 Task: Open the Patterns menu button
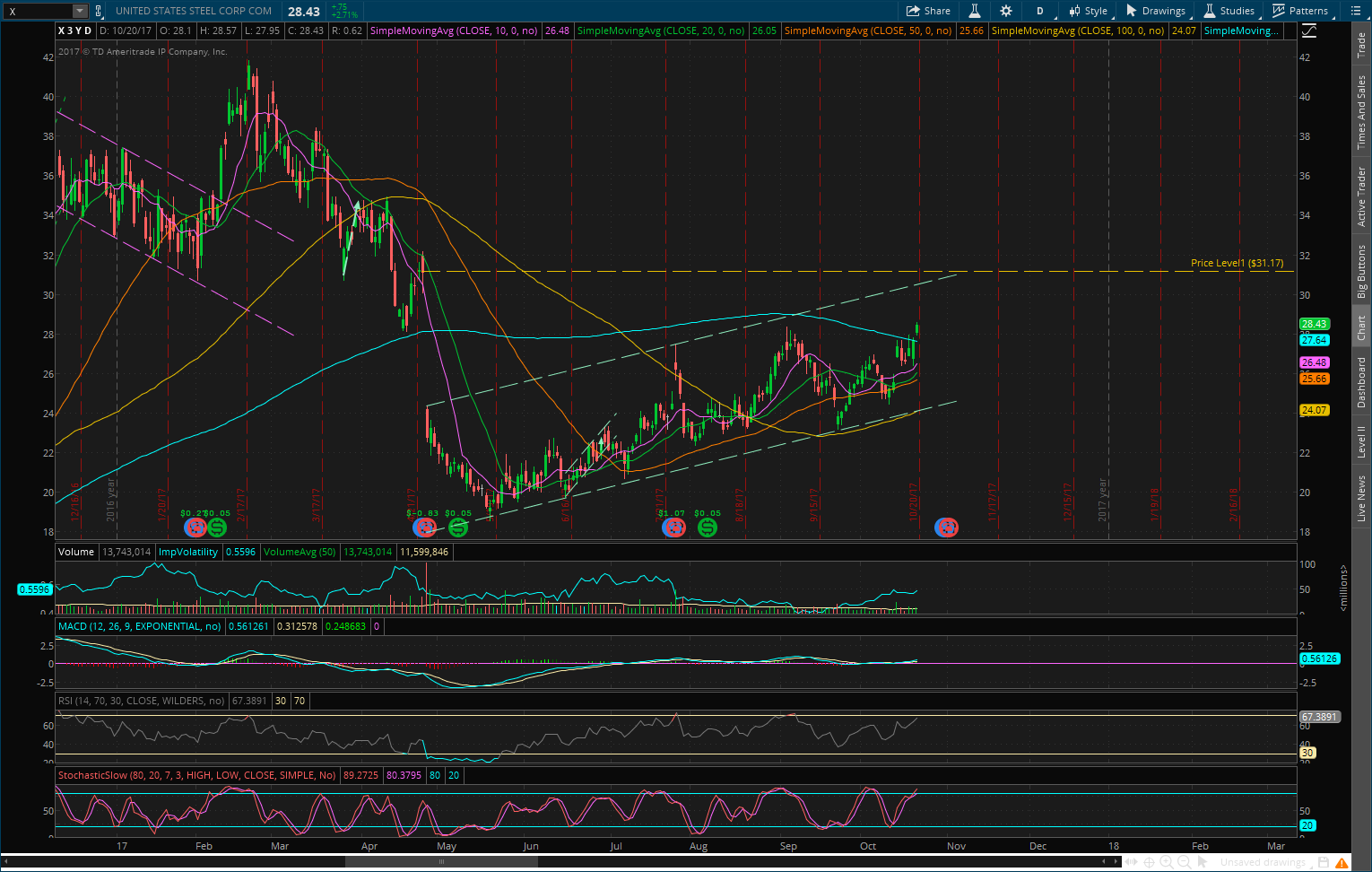pos(1300,11)
